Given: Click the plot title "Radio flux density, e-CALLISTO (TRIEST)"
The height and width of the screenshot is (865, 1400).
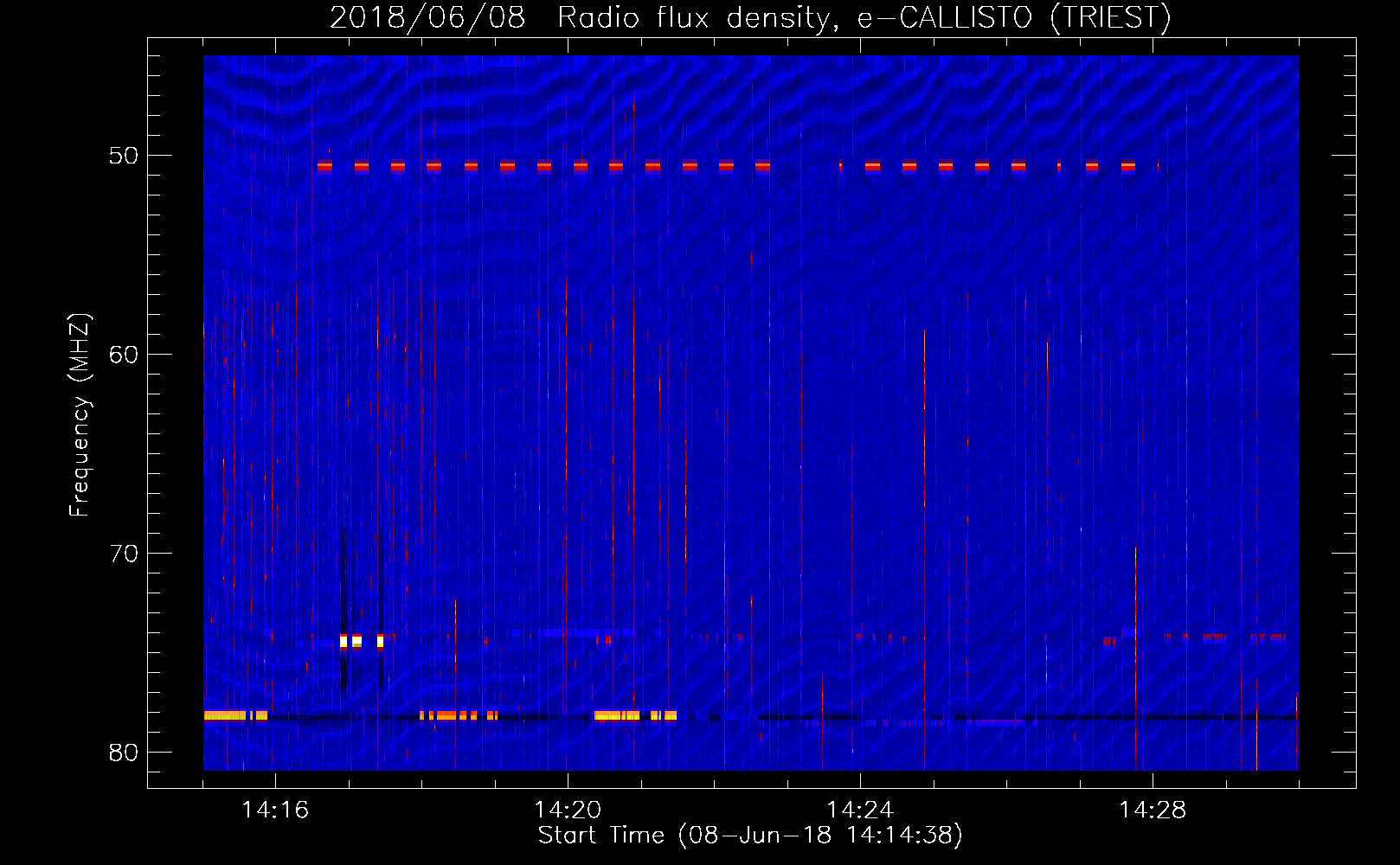Looking at the screenshot, I should click(x=864, y=17).
